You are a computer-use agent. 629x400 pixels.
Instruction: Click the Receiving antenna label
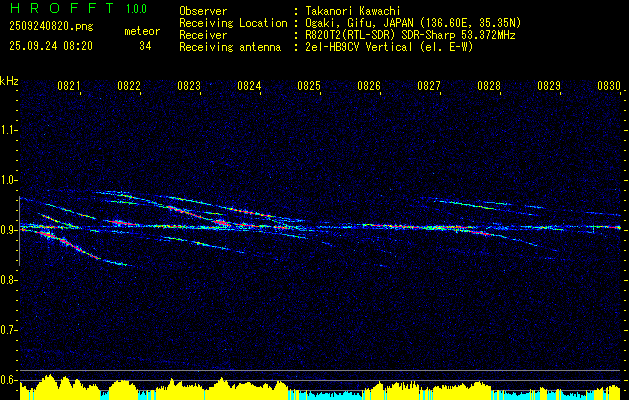point(230,47)
